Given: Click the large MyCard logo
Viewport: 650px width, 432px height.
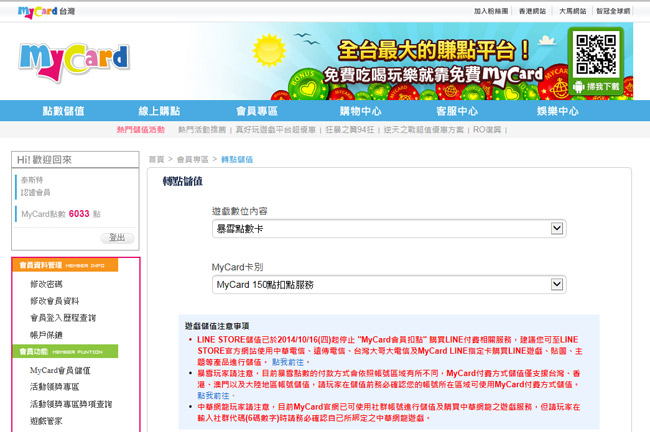Looking at the screenshot, I should [x=75, y=62].
